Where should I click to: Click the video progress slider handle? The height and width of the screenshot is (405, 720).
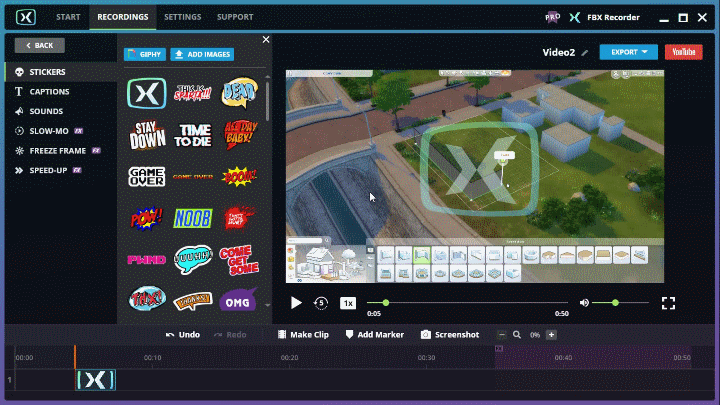(x=386, y=303)
